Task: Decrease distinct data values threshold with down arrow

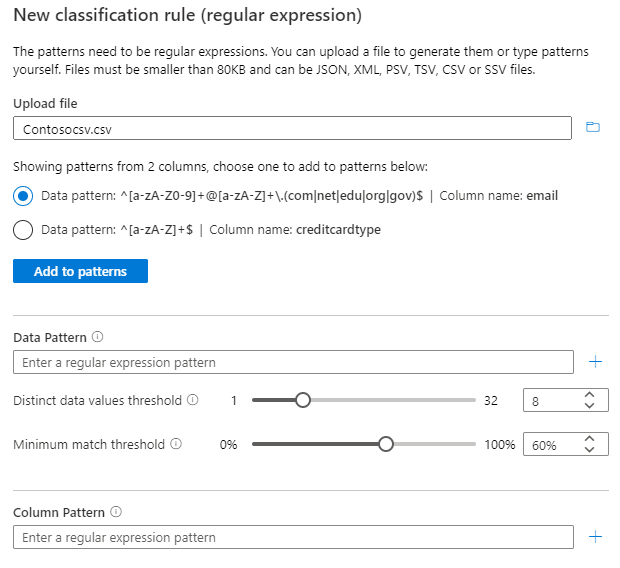Action: tap(590, 406)
